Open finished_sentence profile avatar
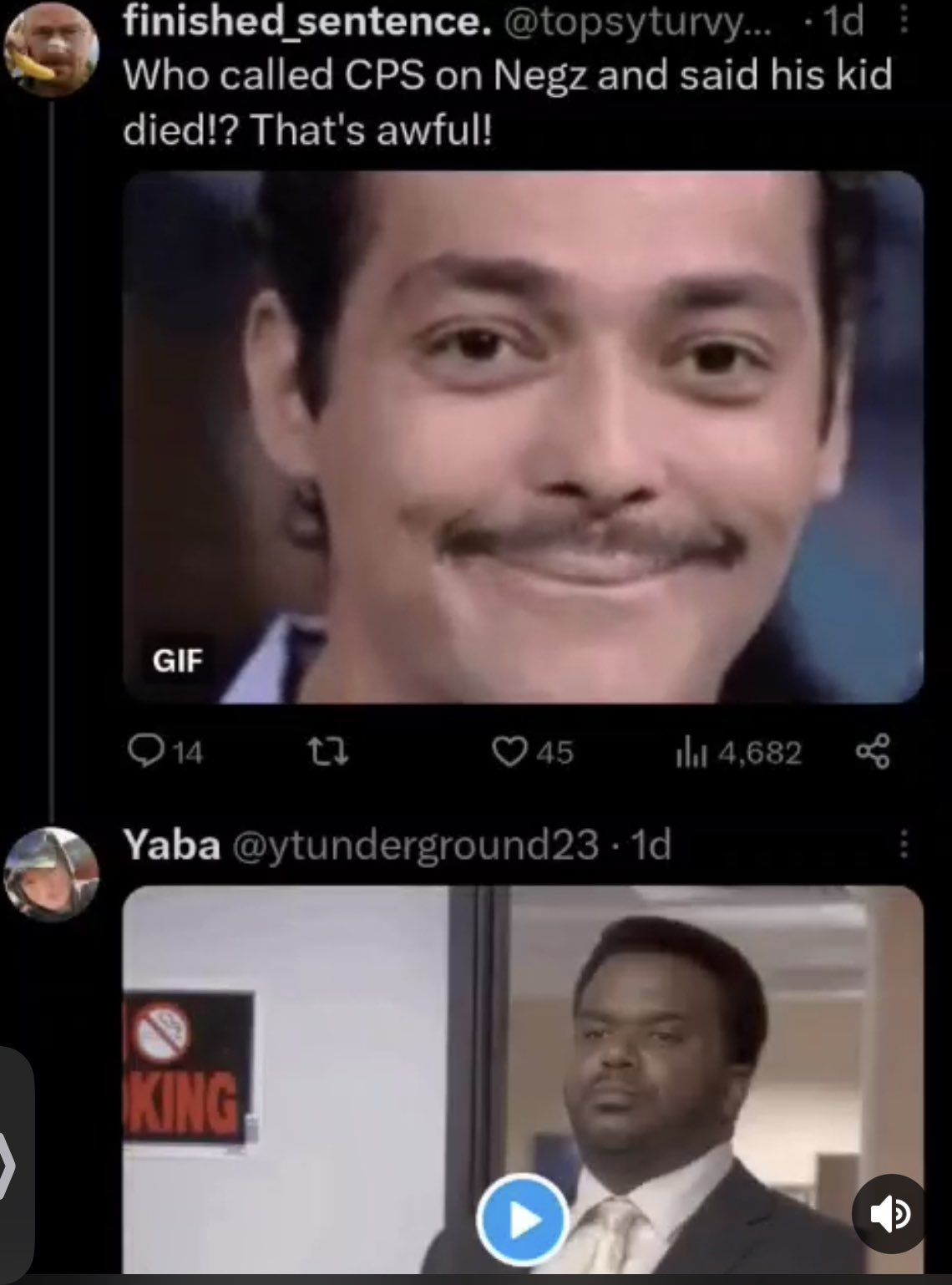This screenshot has height=1285, width=952. pos(51,48)
